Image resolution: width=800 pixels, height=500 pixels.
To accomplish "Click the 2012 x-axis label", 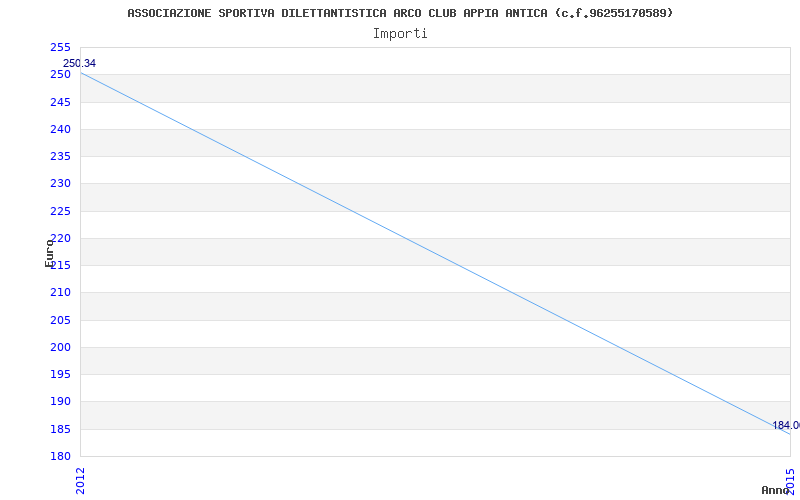I will click(81, 480).
